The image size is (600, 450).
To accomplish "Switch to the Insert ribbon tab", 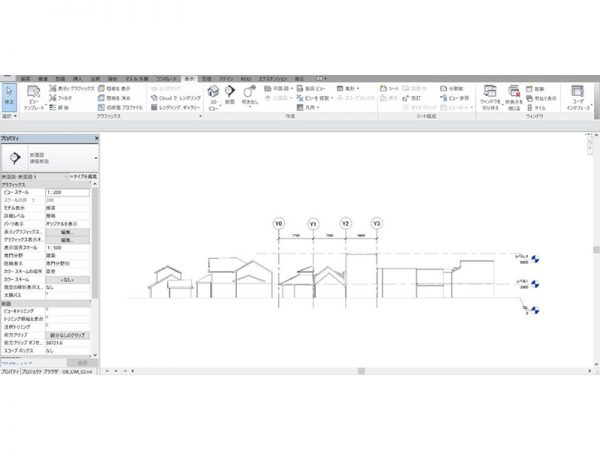I will click(77, 78).
